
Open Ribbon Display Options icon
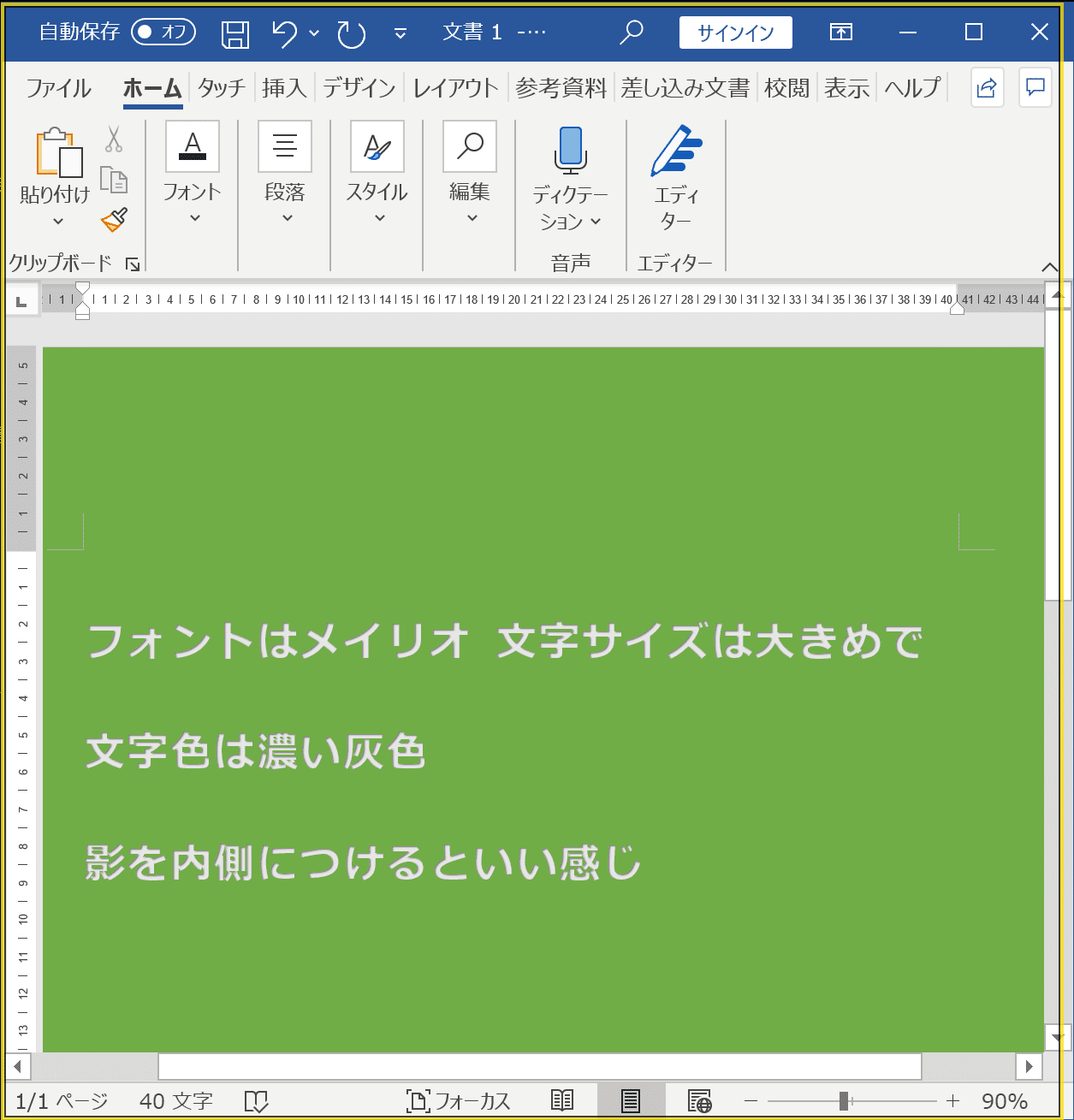(841, 33)
